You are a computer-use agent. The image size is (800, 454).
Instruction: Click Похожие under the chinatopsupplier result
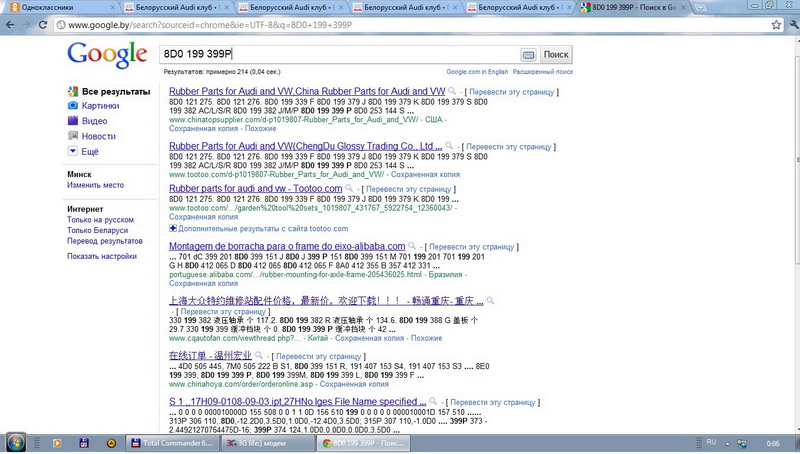[x=260, y=129]
